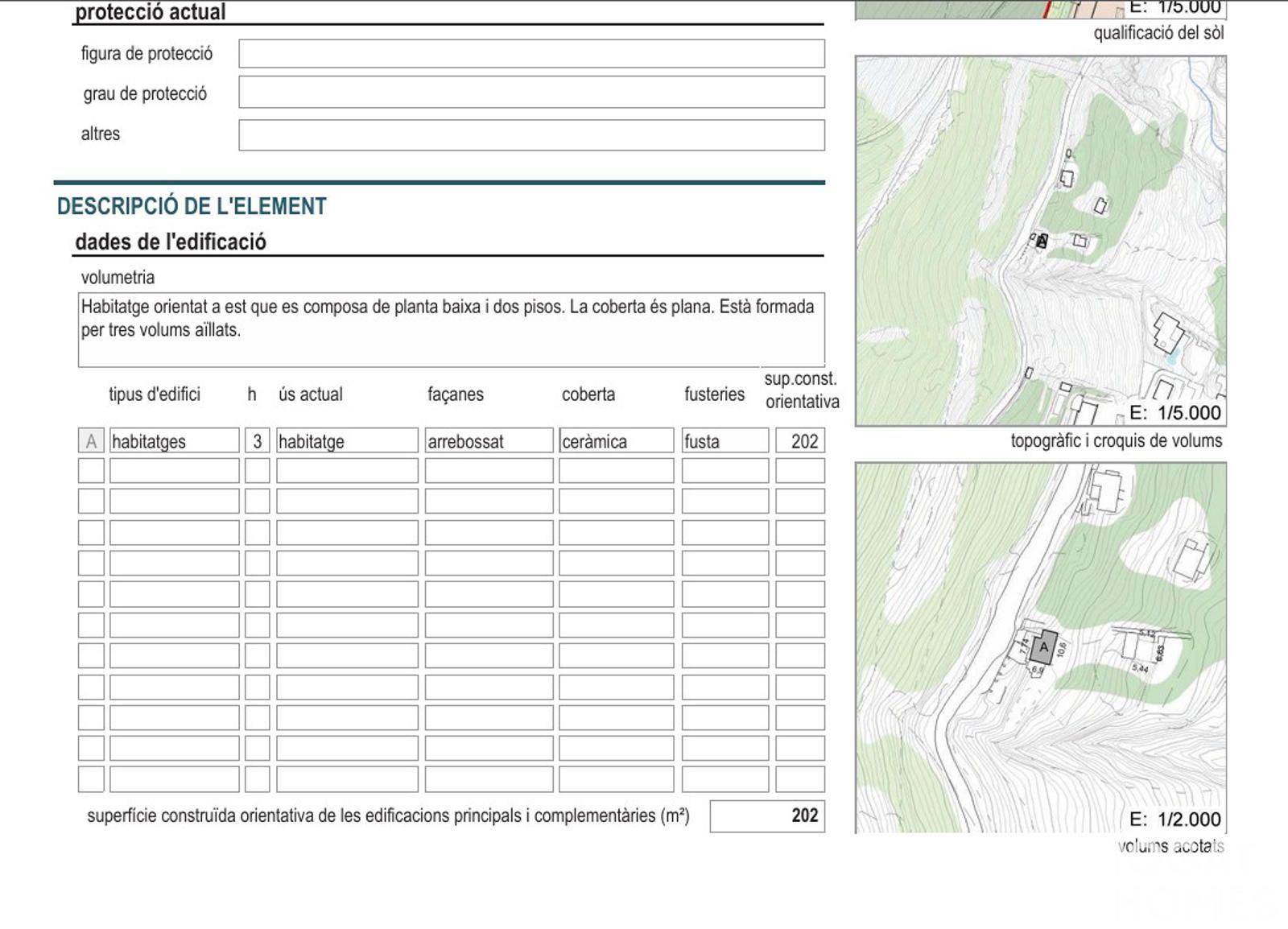Focus the empty "altres" field
Screen dimensions: 1288x929
531,135
